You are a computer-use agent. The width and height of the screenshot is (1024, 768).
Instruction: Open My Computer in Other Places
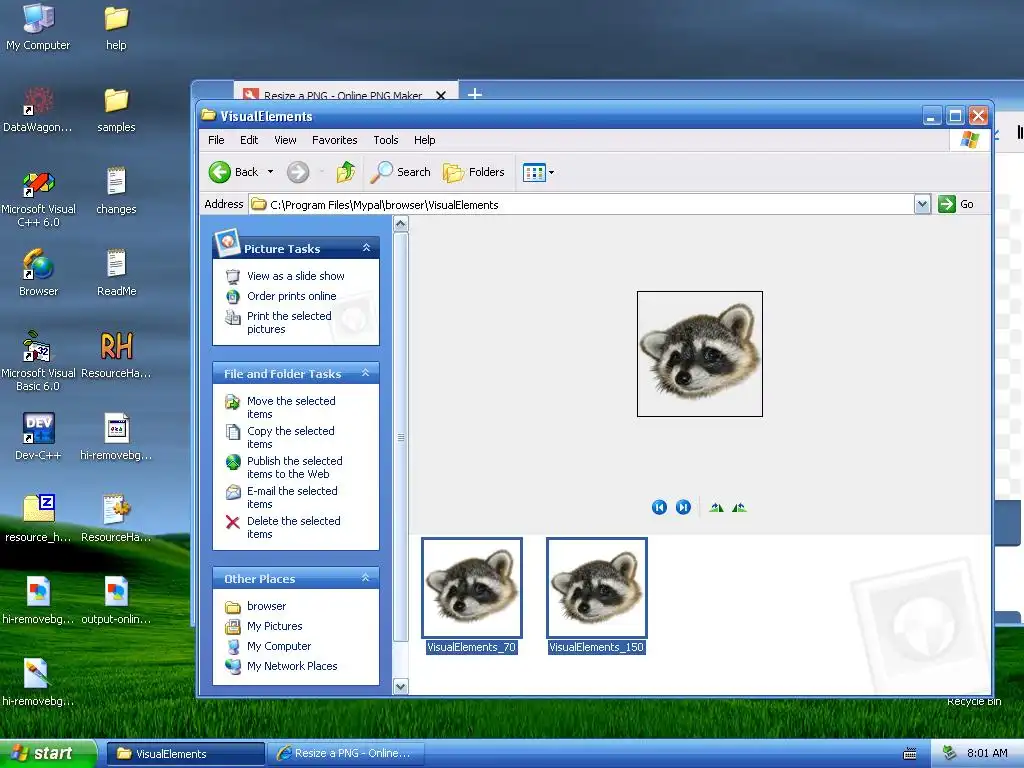click(x=279, y=646)
